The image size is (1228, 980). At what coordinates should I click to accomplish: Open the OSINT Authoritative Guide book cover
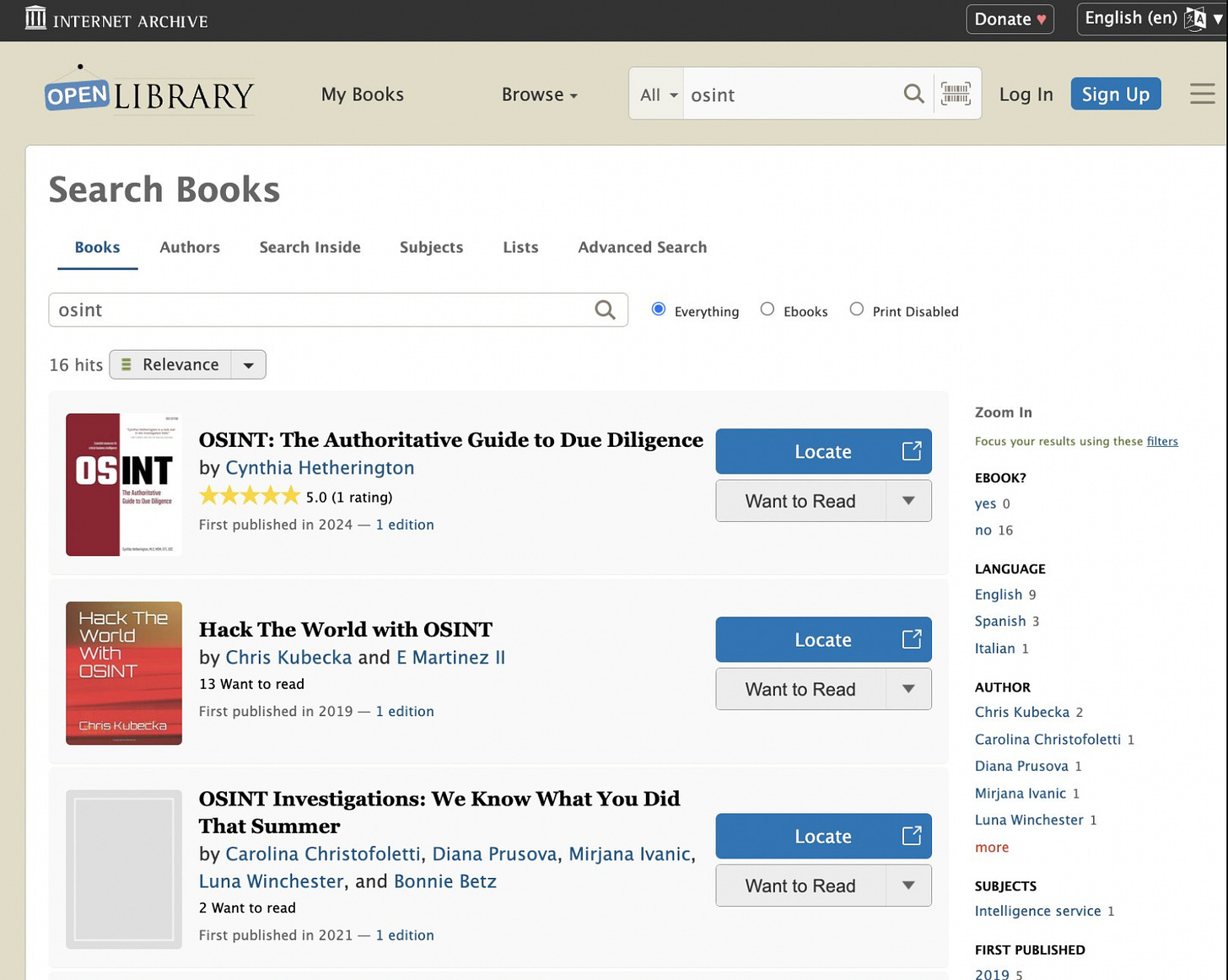pyautogui.click(x=124, y=484)
